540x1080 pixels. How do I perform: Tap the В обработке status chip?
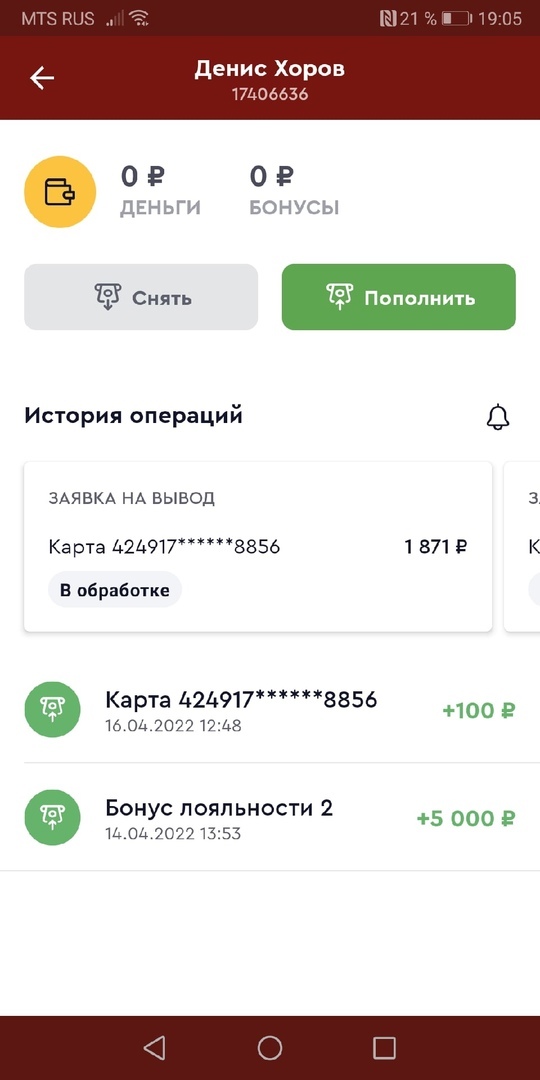(x=114, y=590)
